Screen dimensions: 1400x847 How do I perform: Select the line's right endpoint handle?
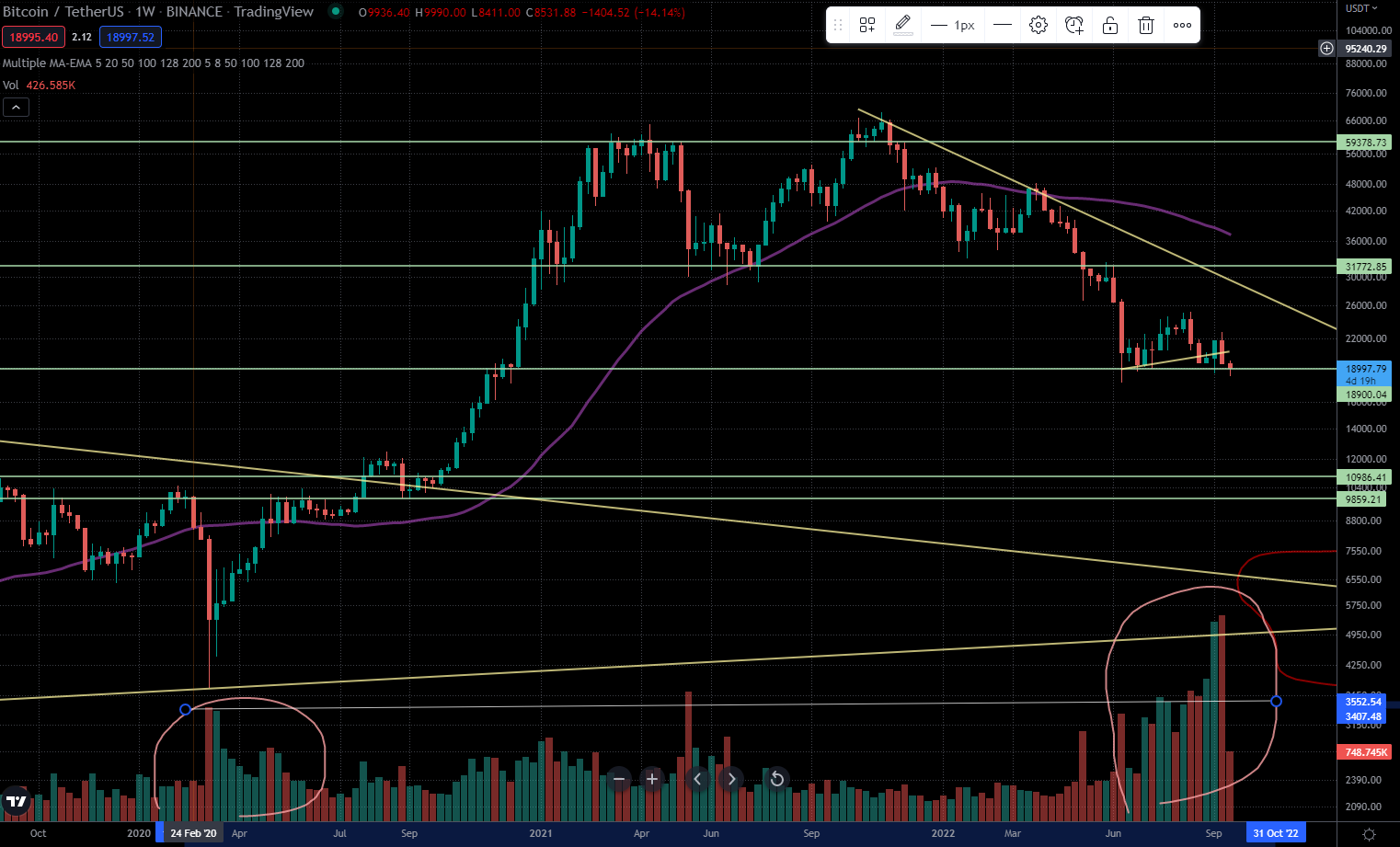1276,702
